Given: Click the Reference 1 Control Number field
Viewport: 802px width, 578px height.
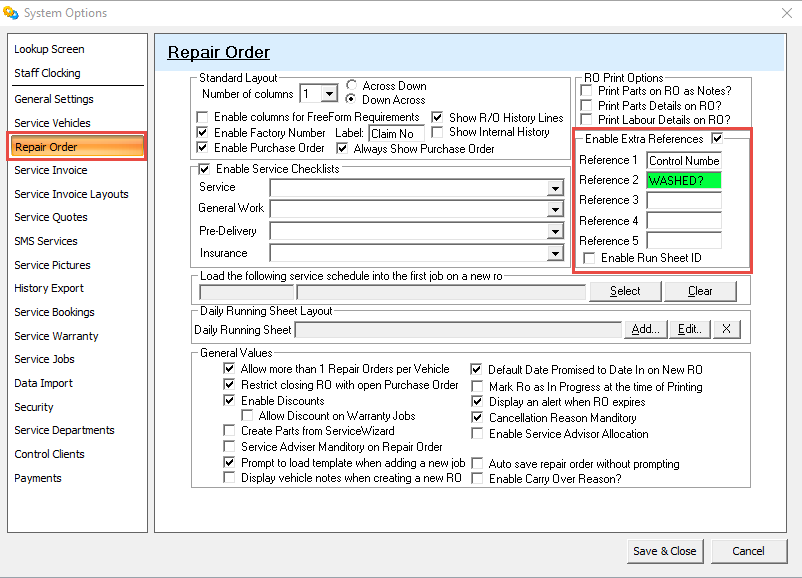Looking at the screenshot, I should click(x=684, y=161).
